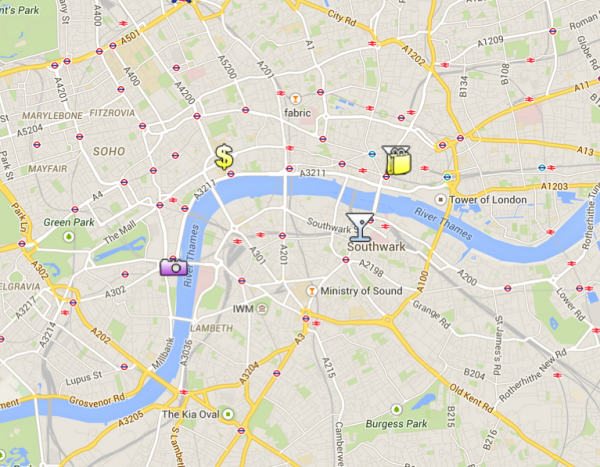Viewport: 600px width, 467px height.
Task: Select the yellow shopping bag marker
Action: point(397,160)
